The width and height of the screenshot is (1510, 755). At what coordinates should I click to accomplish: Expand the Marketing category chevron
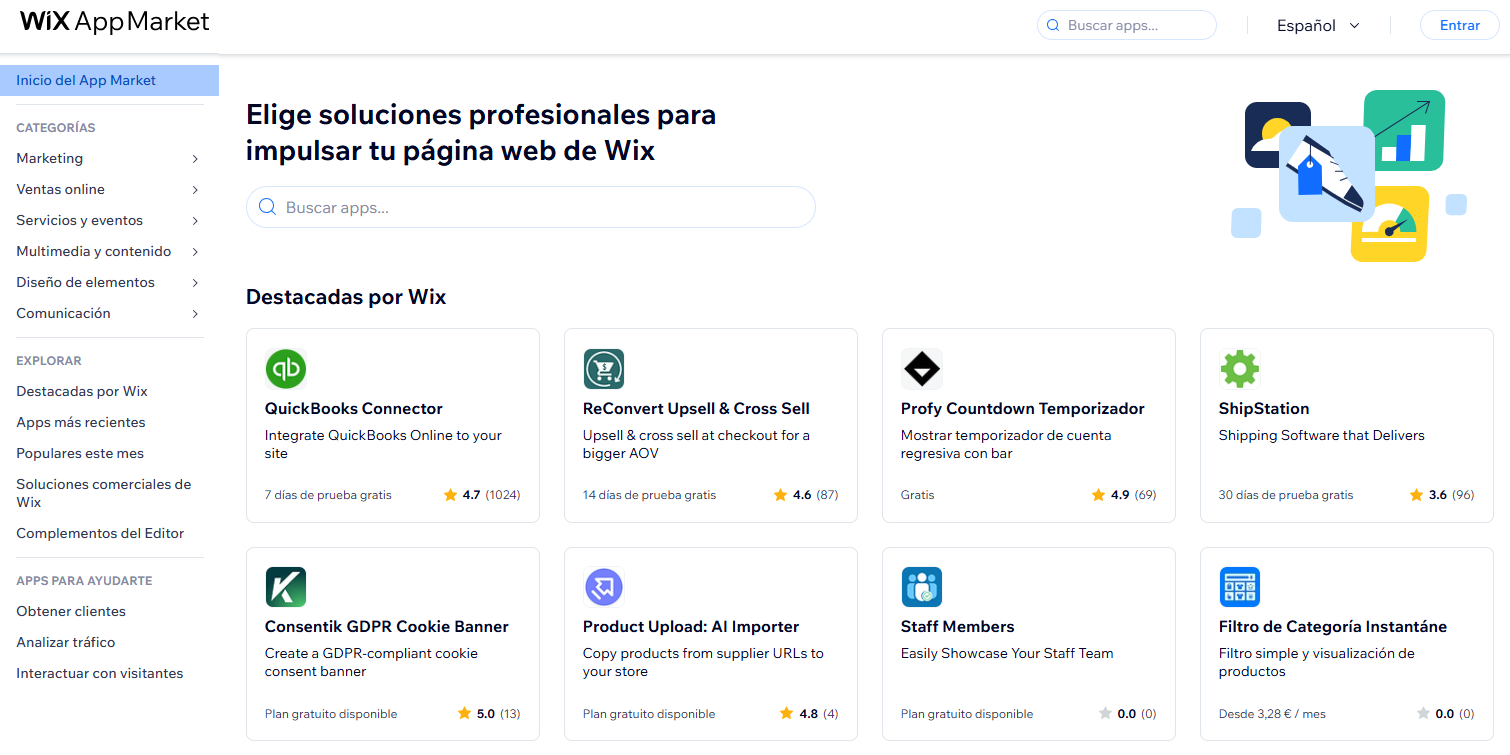tap(195, 159)
